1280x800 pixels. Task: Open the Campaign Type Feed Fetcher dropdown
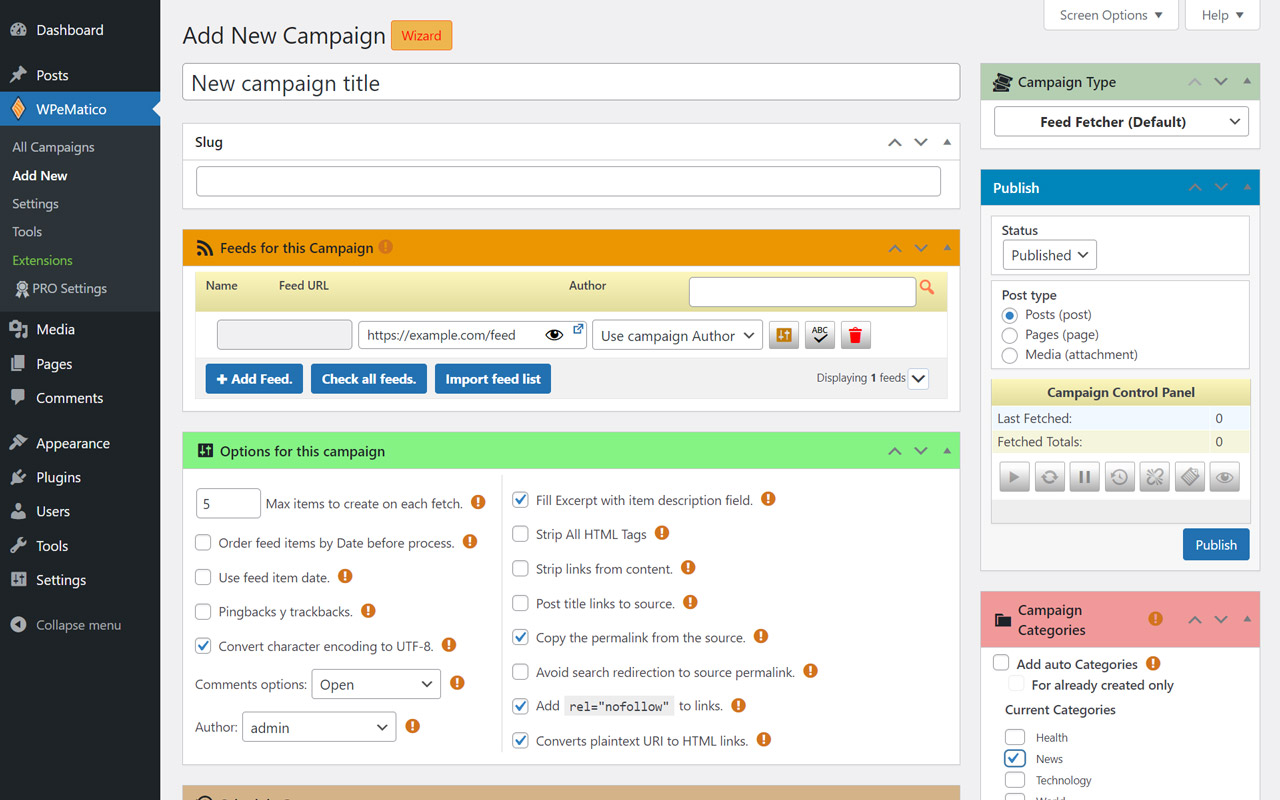[1121, 122]
